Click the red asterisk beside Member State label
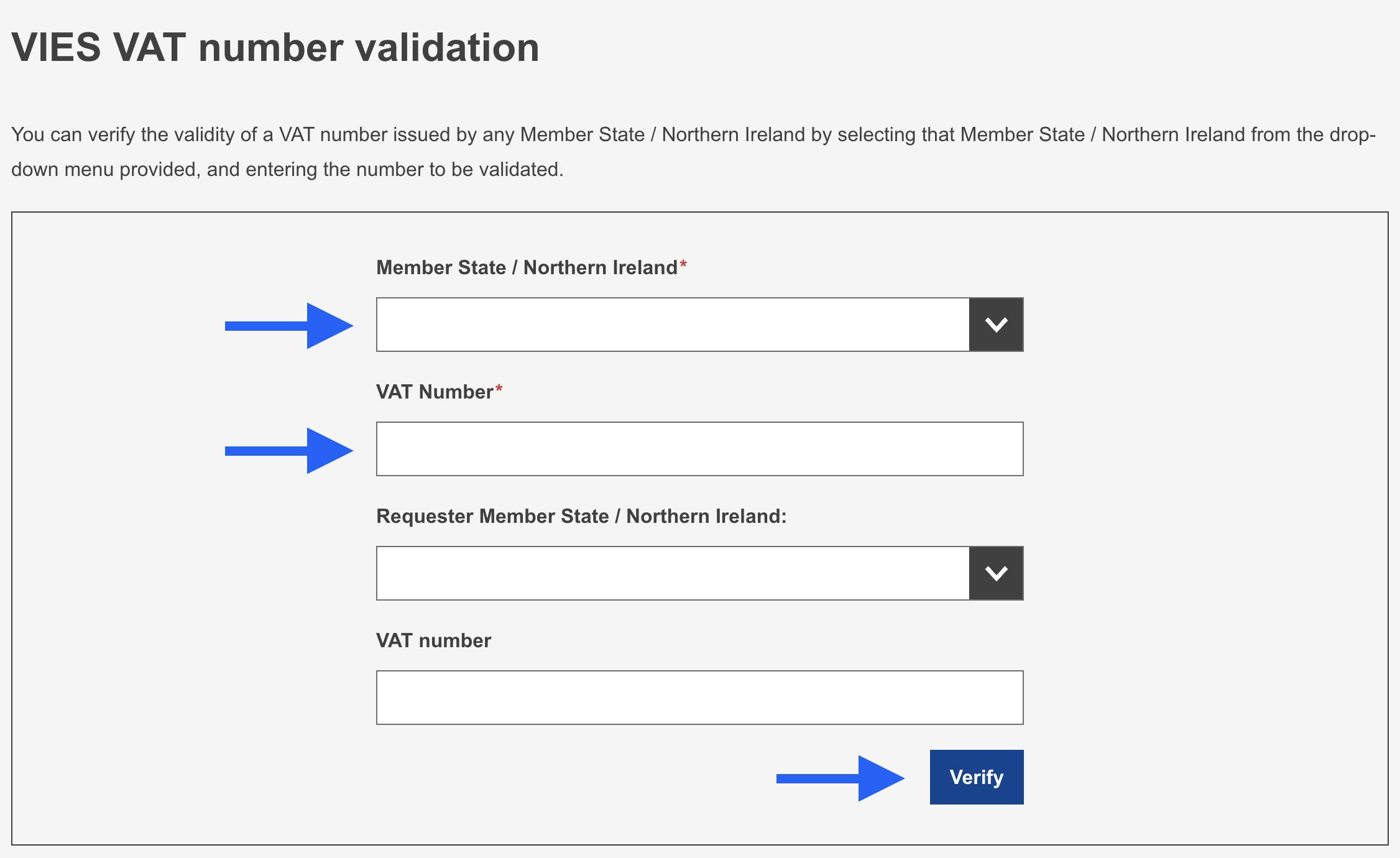 point(683,265)
